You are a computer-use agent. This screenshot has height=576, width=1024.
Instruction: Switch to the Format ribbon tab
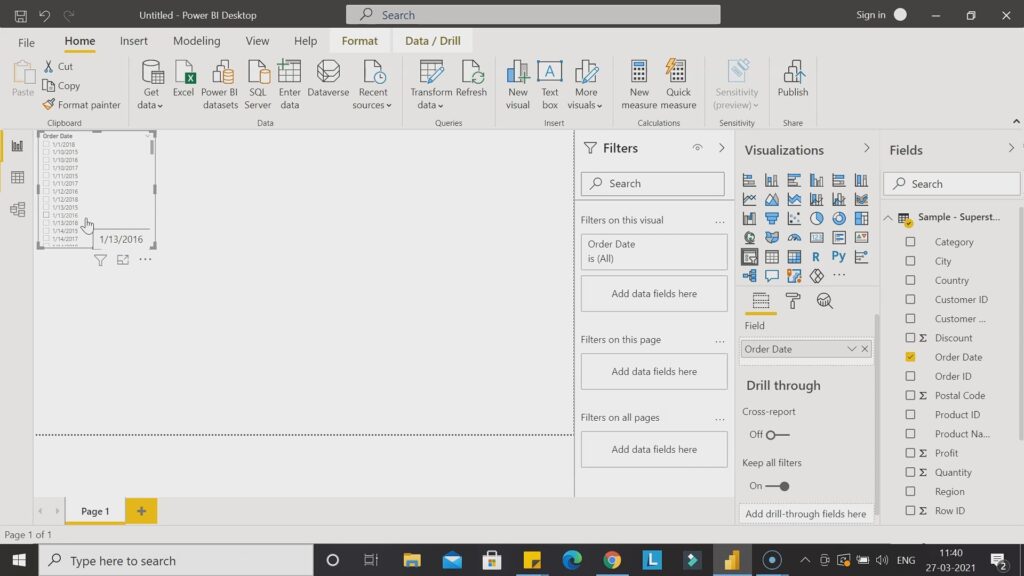(359, 40)
